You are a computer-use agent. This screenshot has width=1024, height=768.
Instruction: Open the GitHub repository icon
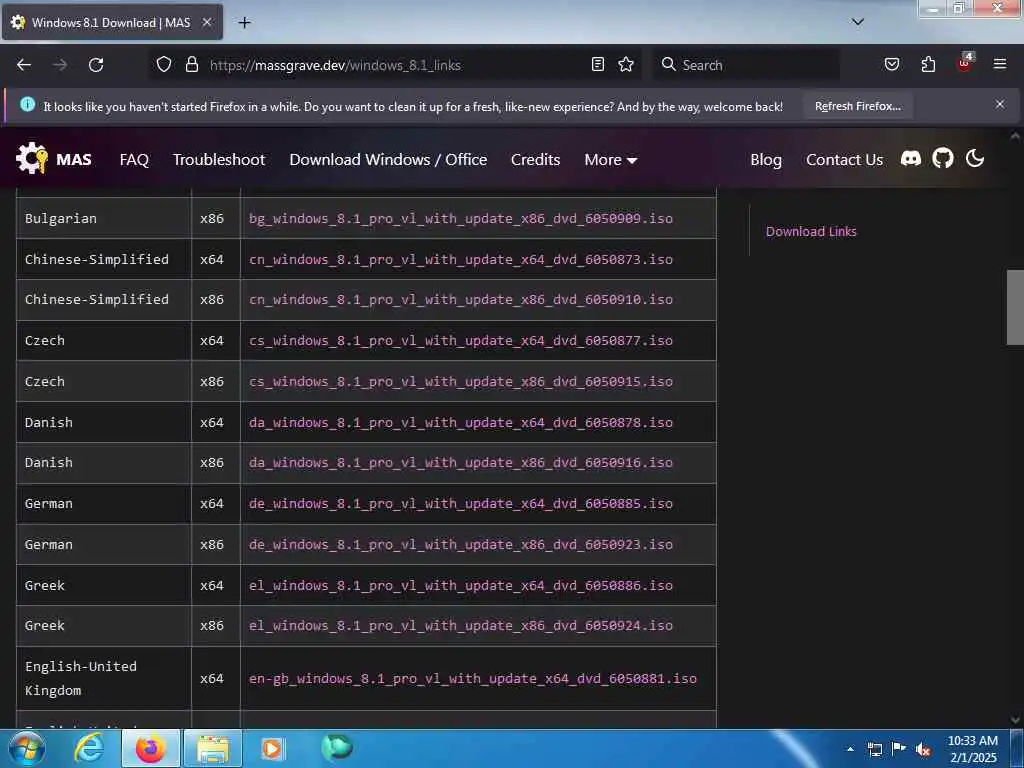942,159
